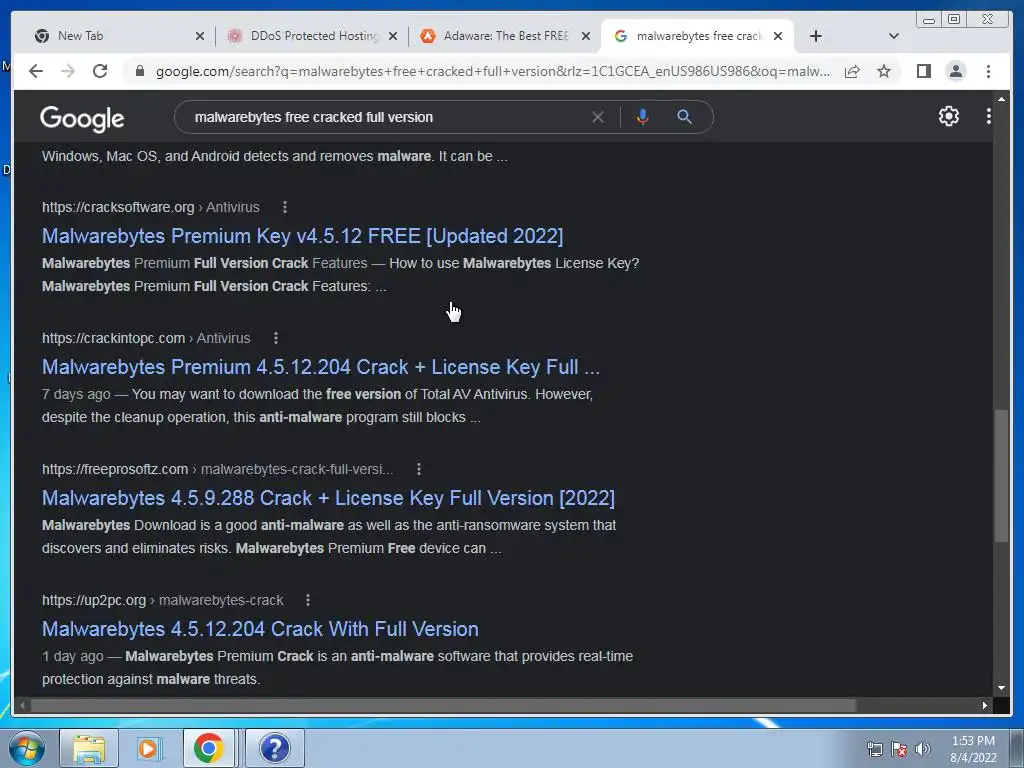
Task: Open a new browser tab
Action: pos(816,36)
